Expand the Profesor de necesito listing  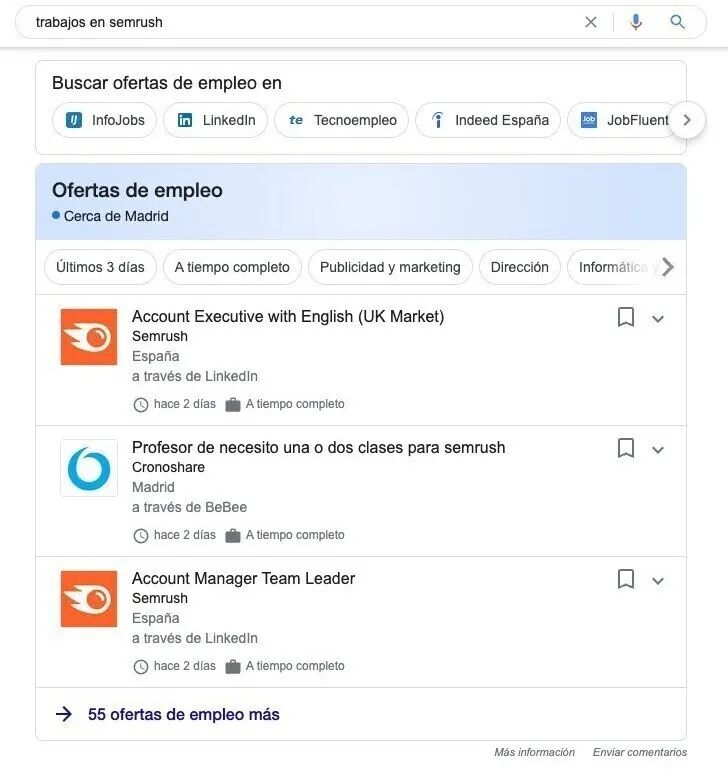[658, 450]
